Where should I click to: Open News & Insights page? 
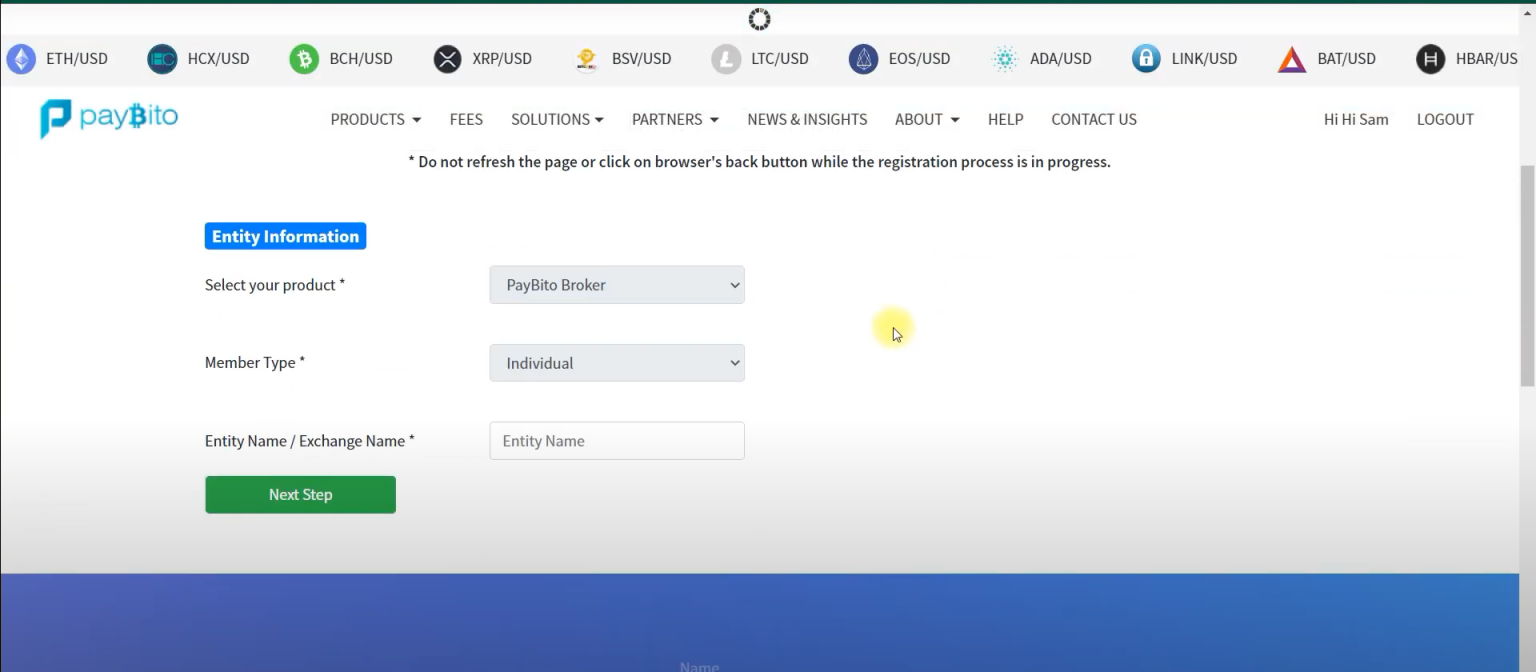point(807,119)
